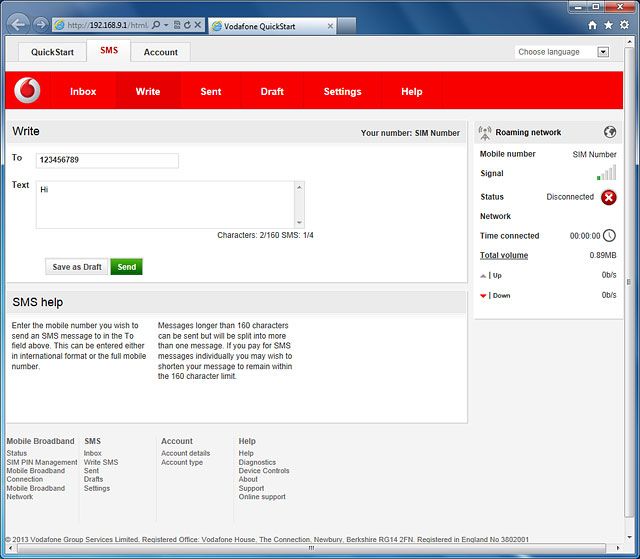Click the red disconnected status icon
640x559 pixels.
tap(608, 197)
